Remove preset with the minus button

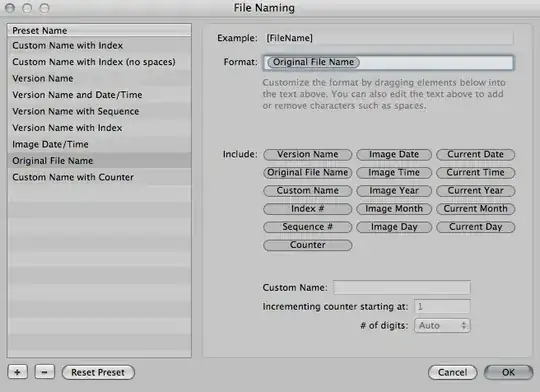44,372
